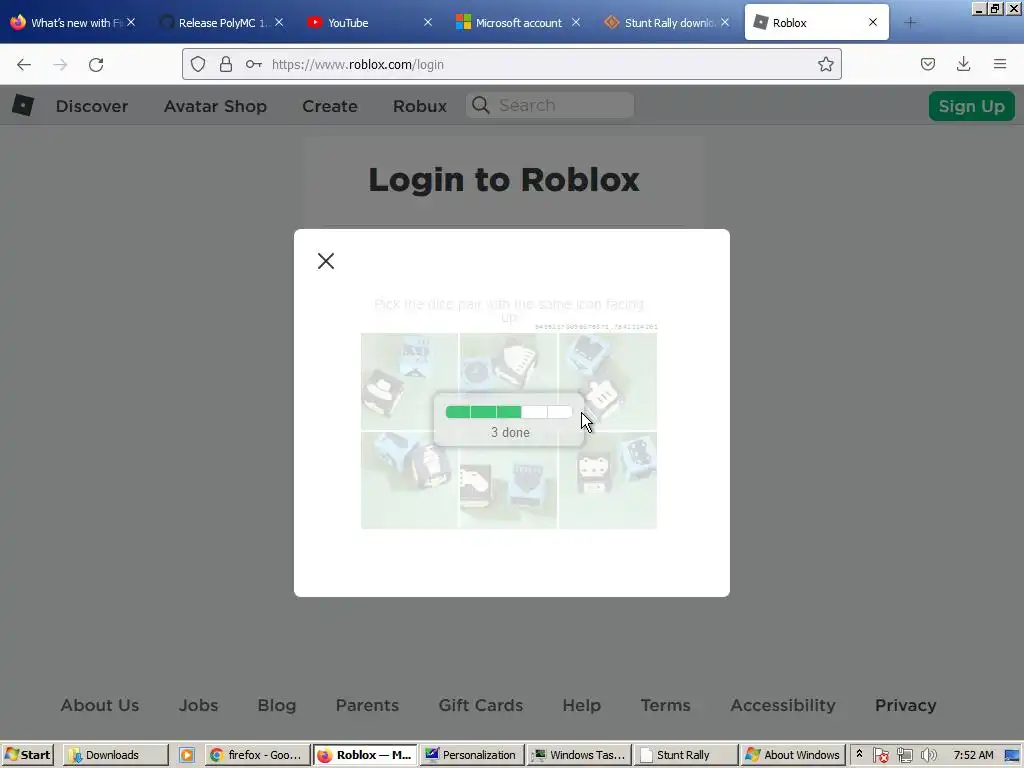Open the Blog footer link
This screenshot has width=1024, height=768.
(277, 705)
